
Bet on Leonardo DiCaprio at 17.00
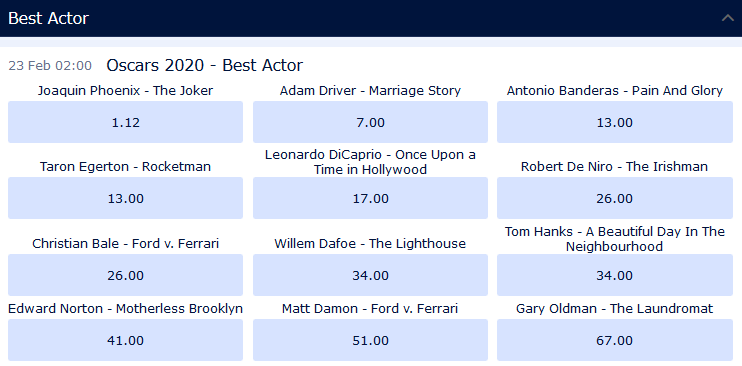(x=370, y=198)
